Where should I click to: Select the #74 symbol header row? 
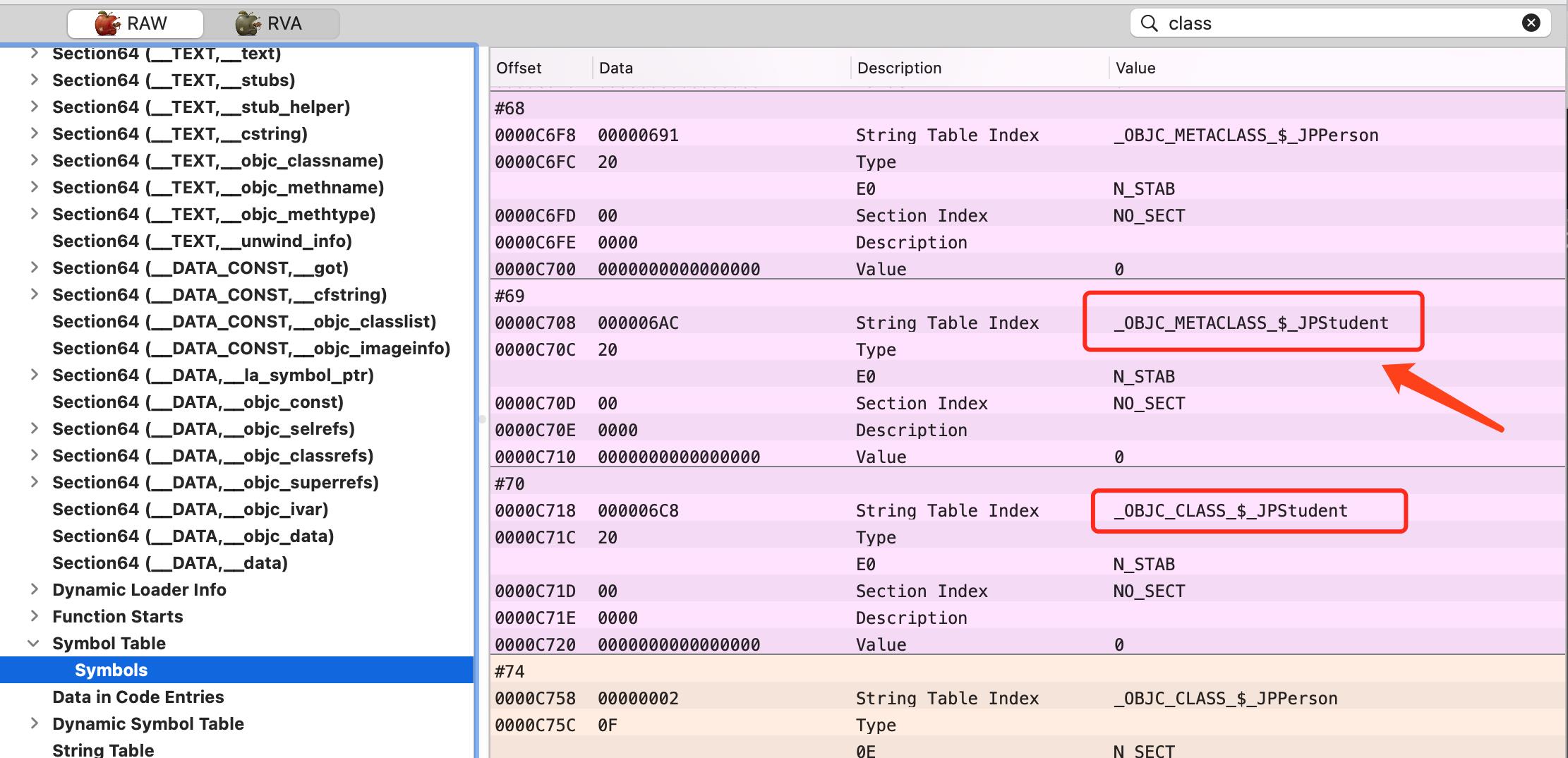point(1027,671)
